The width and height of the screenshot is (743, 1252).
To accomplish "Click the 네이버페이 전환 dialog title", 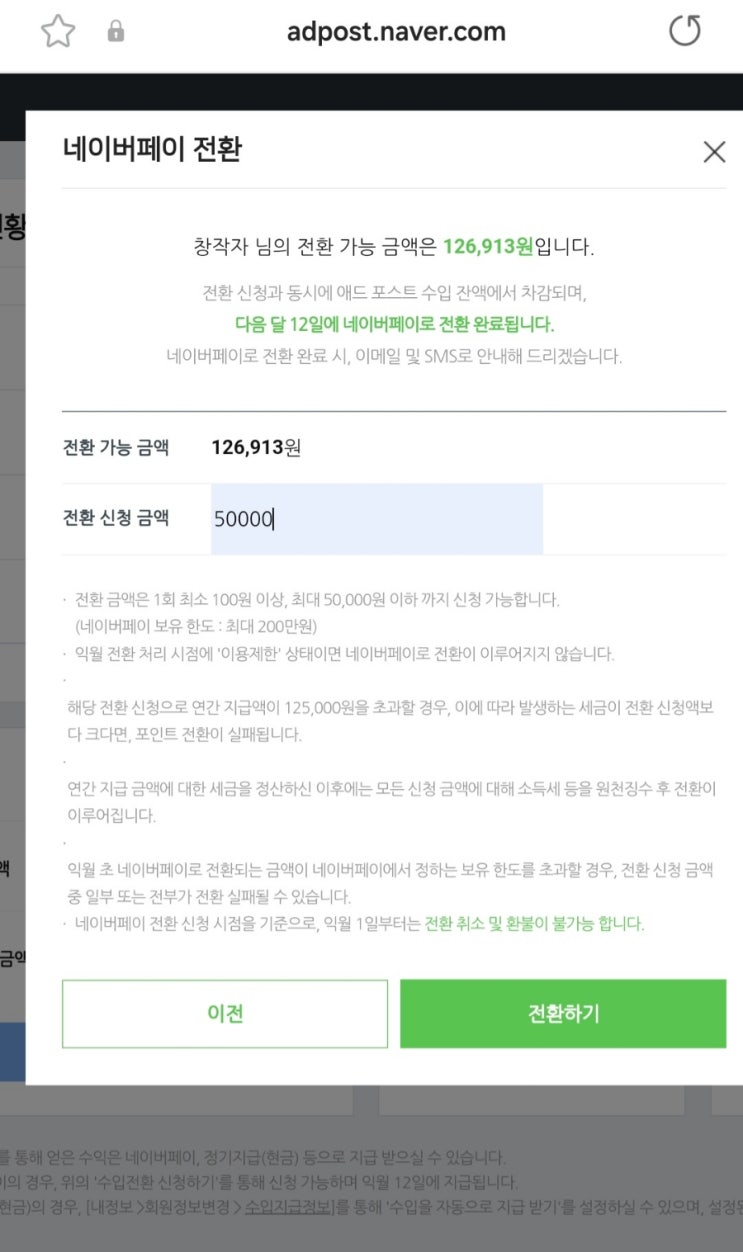I will click(x=152, y=150).
